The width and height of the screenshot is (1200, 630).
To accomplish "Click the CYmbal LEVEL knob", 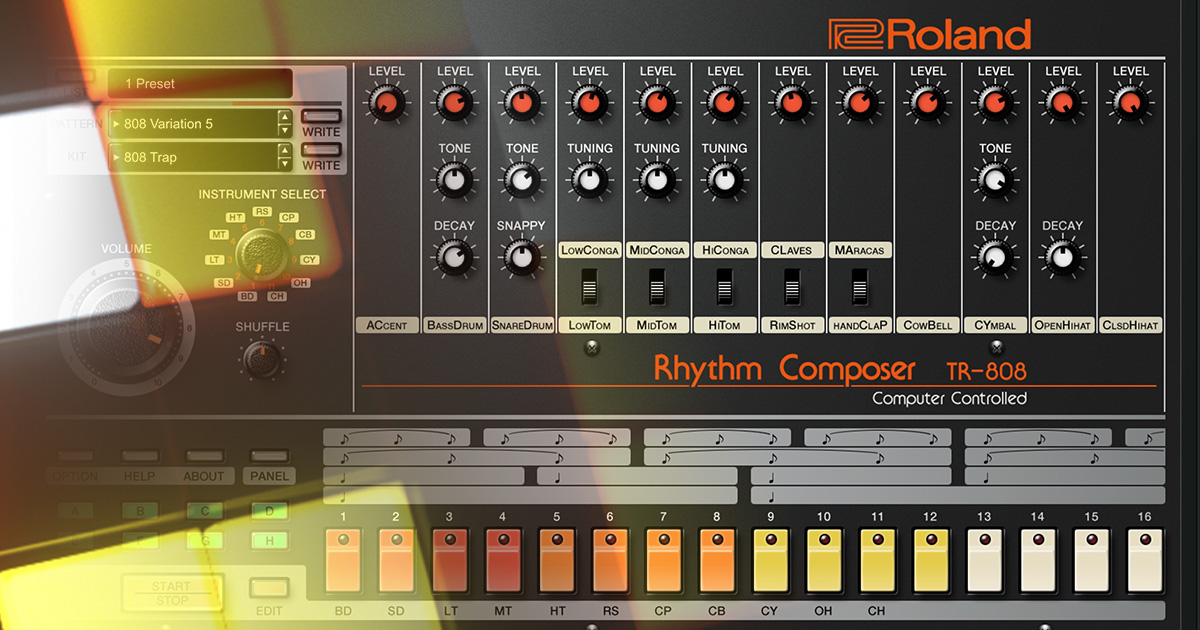I will (995, 102).
